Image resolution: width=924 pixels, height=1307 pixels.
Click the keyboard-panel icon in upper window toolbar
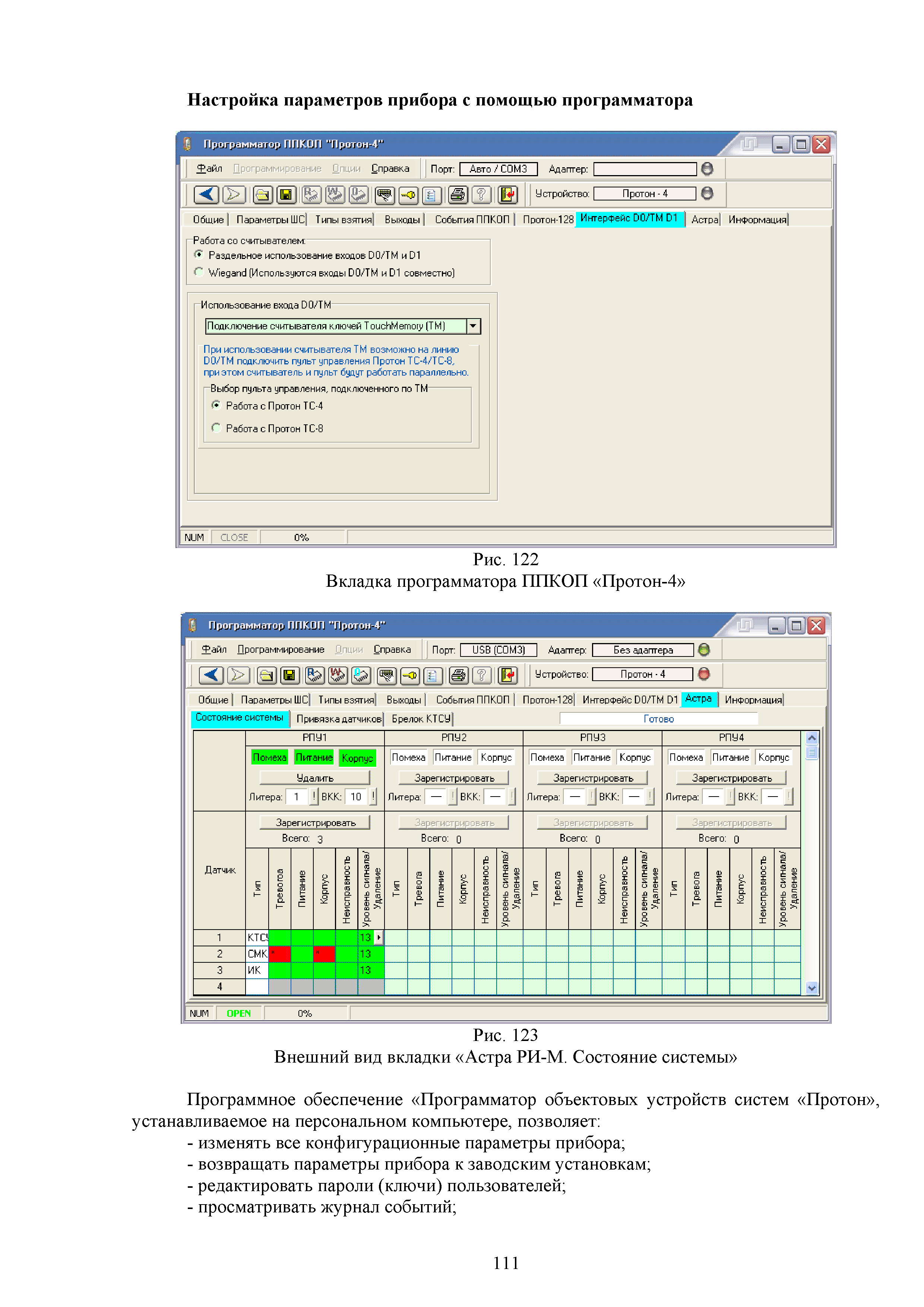point(385,195)
